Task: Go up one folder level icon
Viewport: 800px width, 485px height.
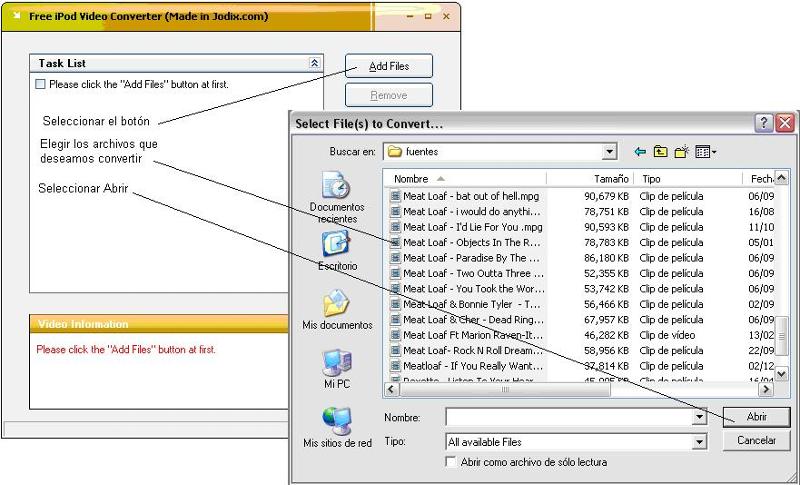Action: coord(660,151)
